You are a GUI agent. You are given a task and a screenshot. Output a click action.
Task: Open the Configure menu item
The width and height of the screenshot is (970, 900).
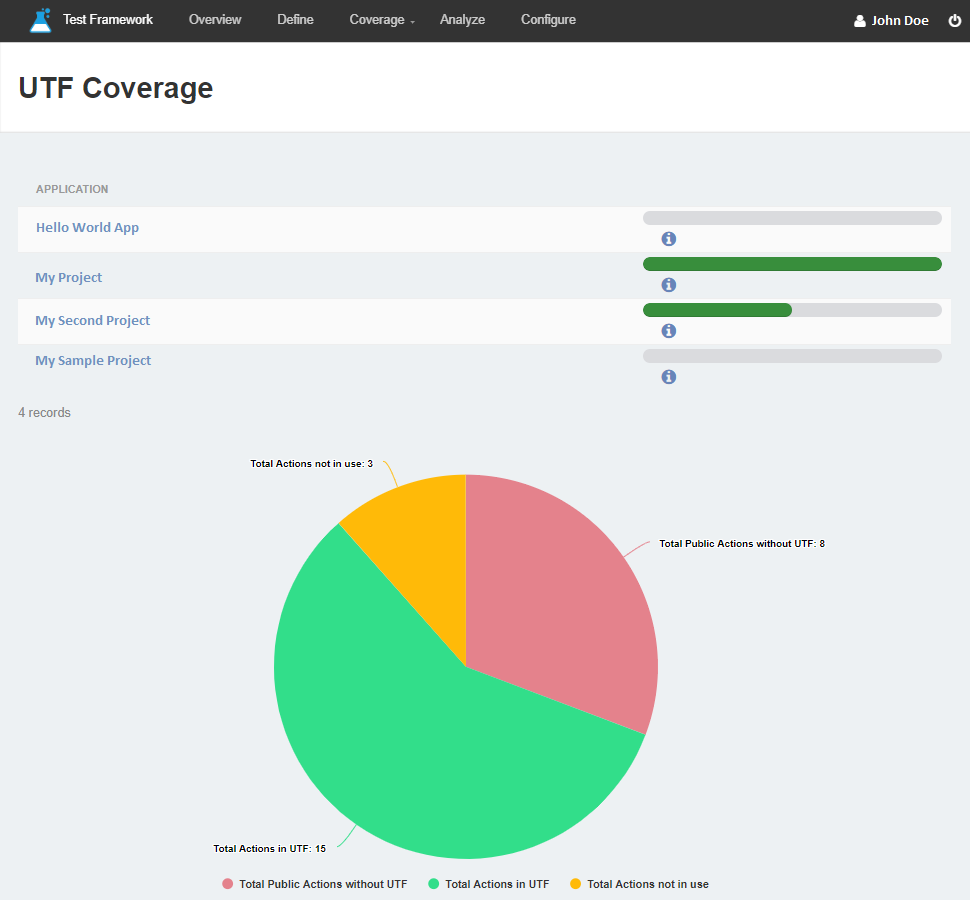[x=548, y=20]
